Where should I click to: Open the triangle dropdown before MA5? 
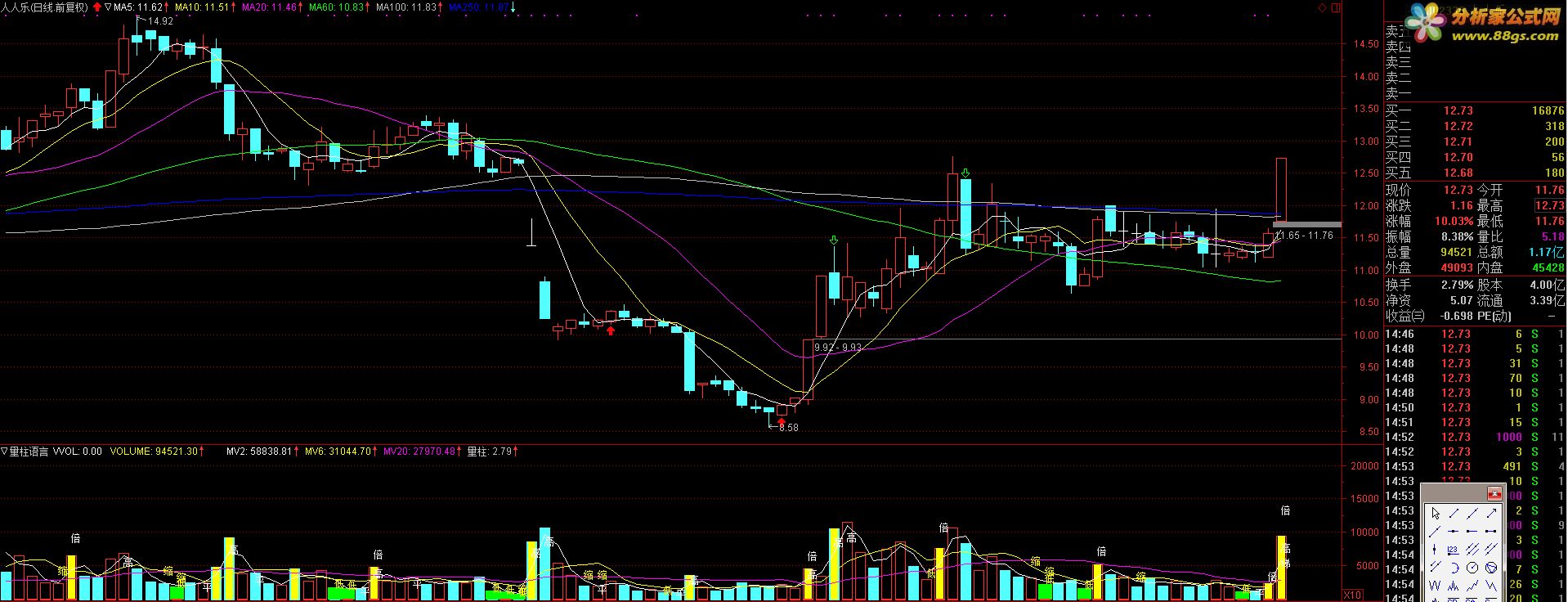108,7
